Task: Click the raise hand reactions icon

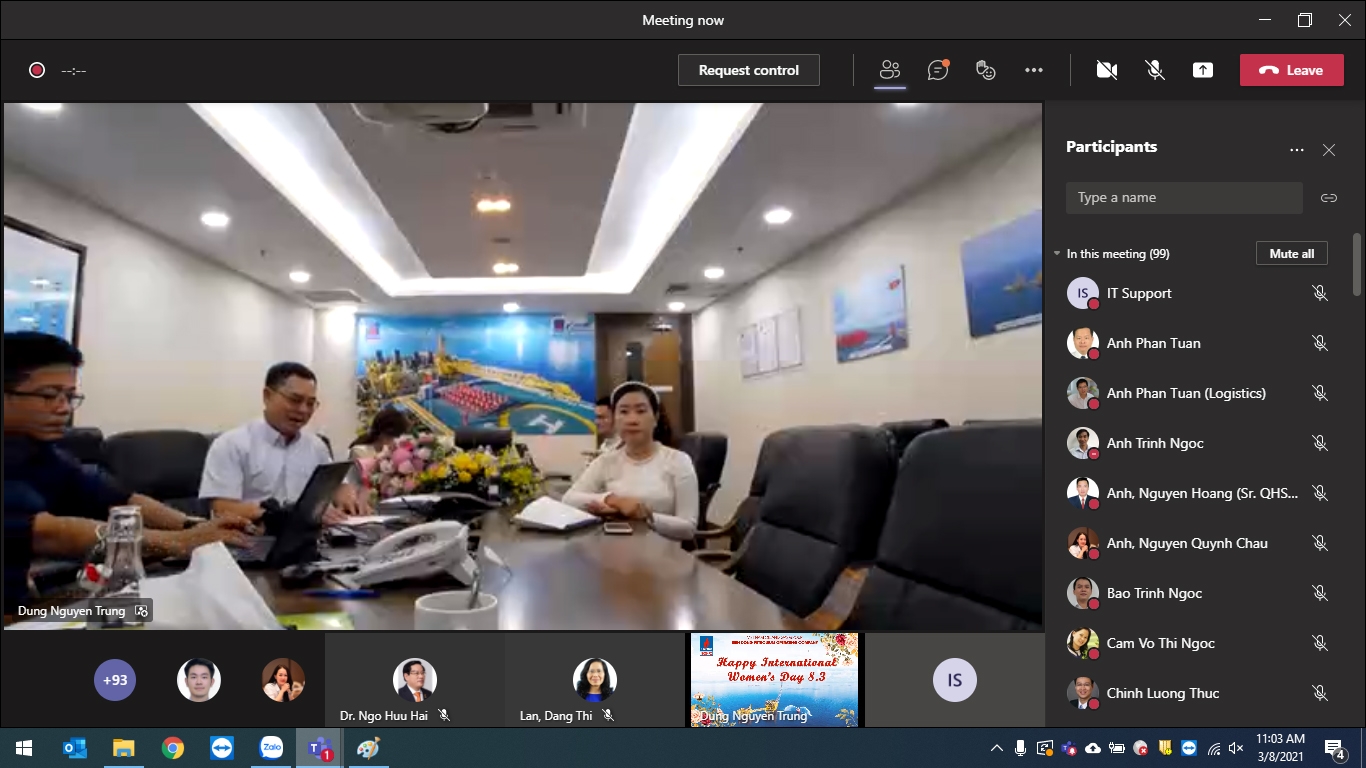Action: click(x=986, y=70)
